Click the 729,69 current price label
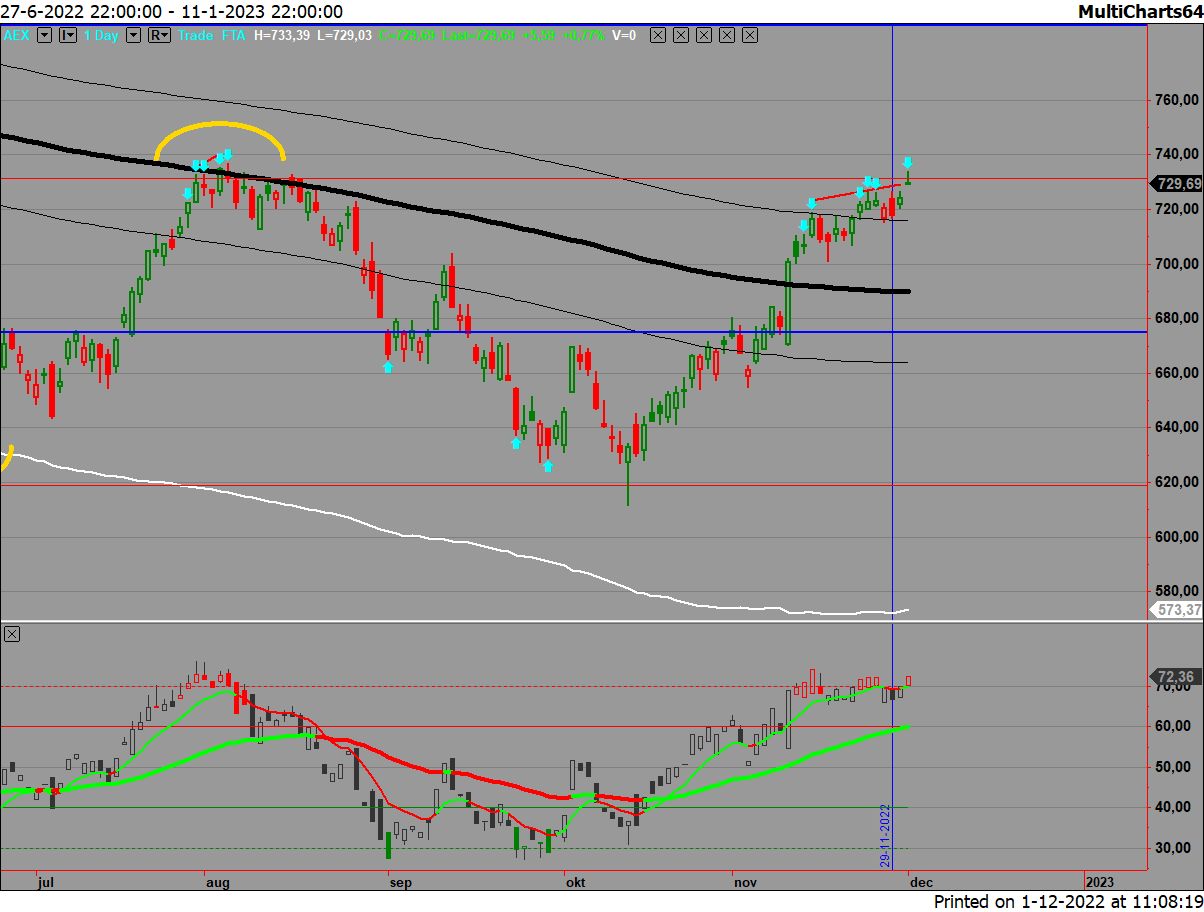The width and height of the screenshot is (1204, 912). tap(1177, 184)
